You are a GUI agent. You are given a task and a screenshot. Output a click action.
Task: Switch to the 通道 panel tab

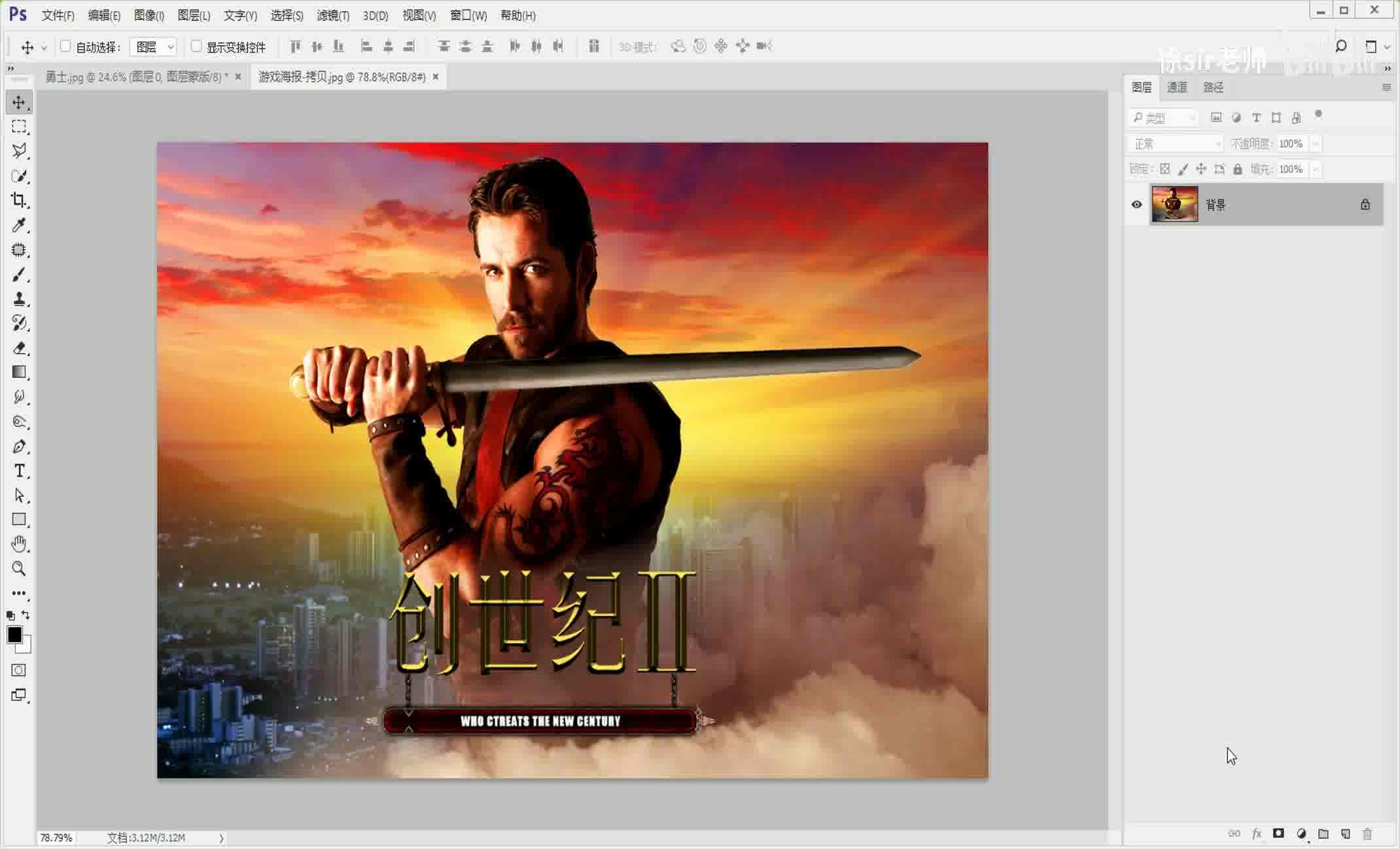click(1176, 87)
